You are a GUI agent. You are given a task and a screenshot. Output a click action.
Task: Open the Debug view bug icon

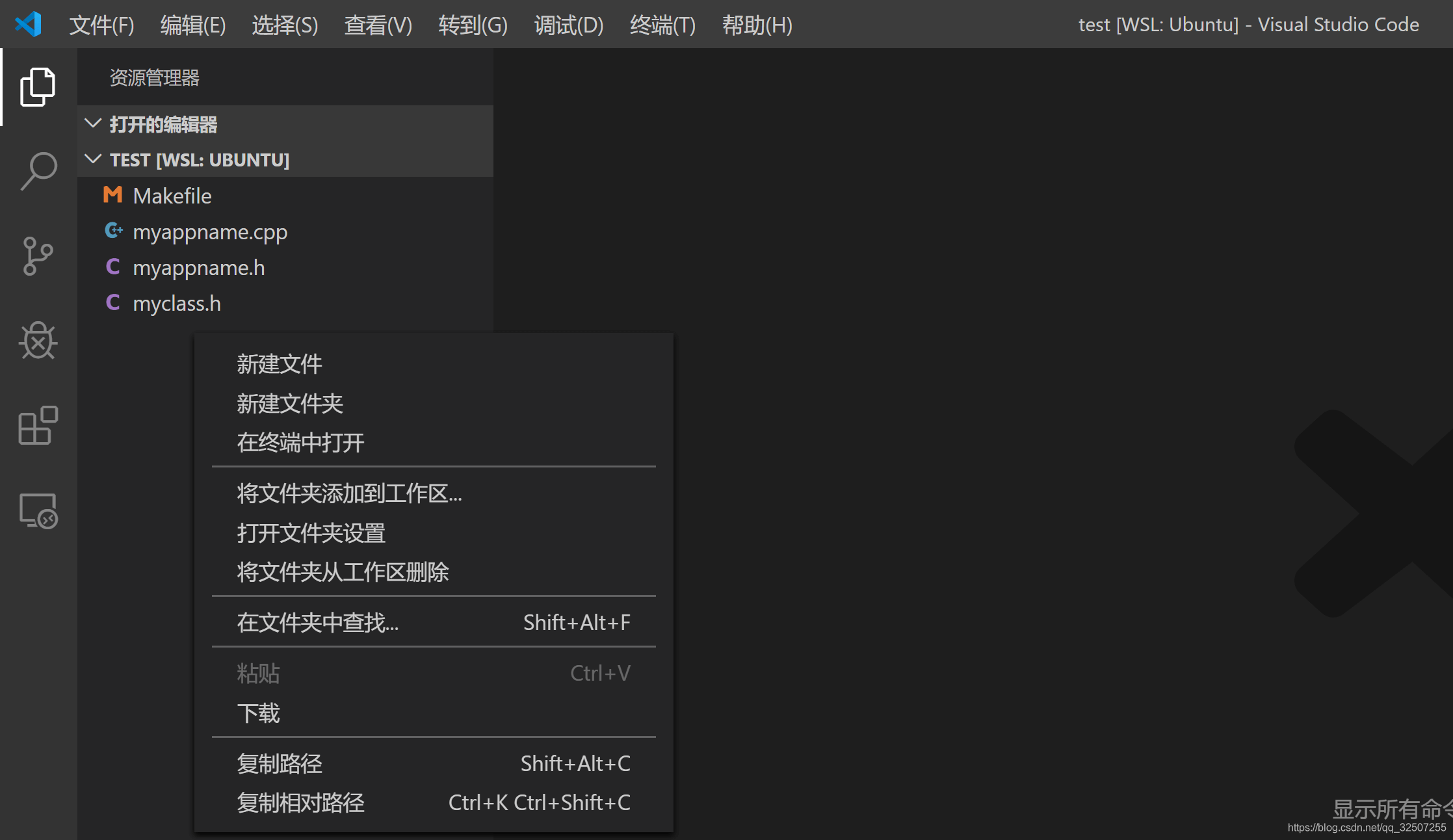click(38, 341)
